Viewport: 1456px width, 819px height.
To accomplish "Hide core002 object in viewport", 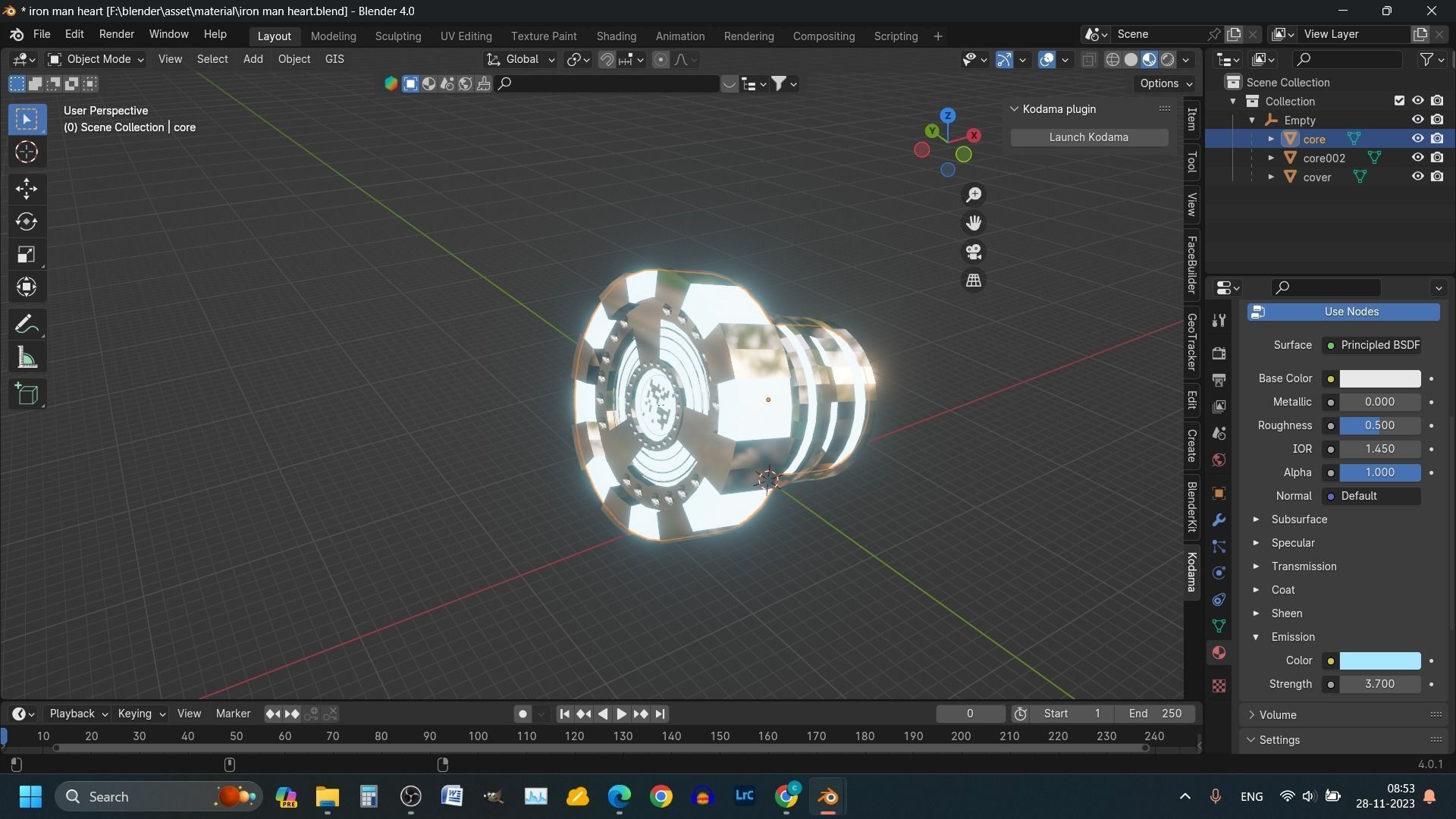I will (x=1417, y=158).
